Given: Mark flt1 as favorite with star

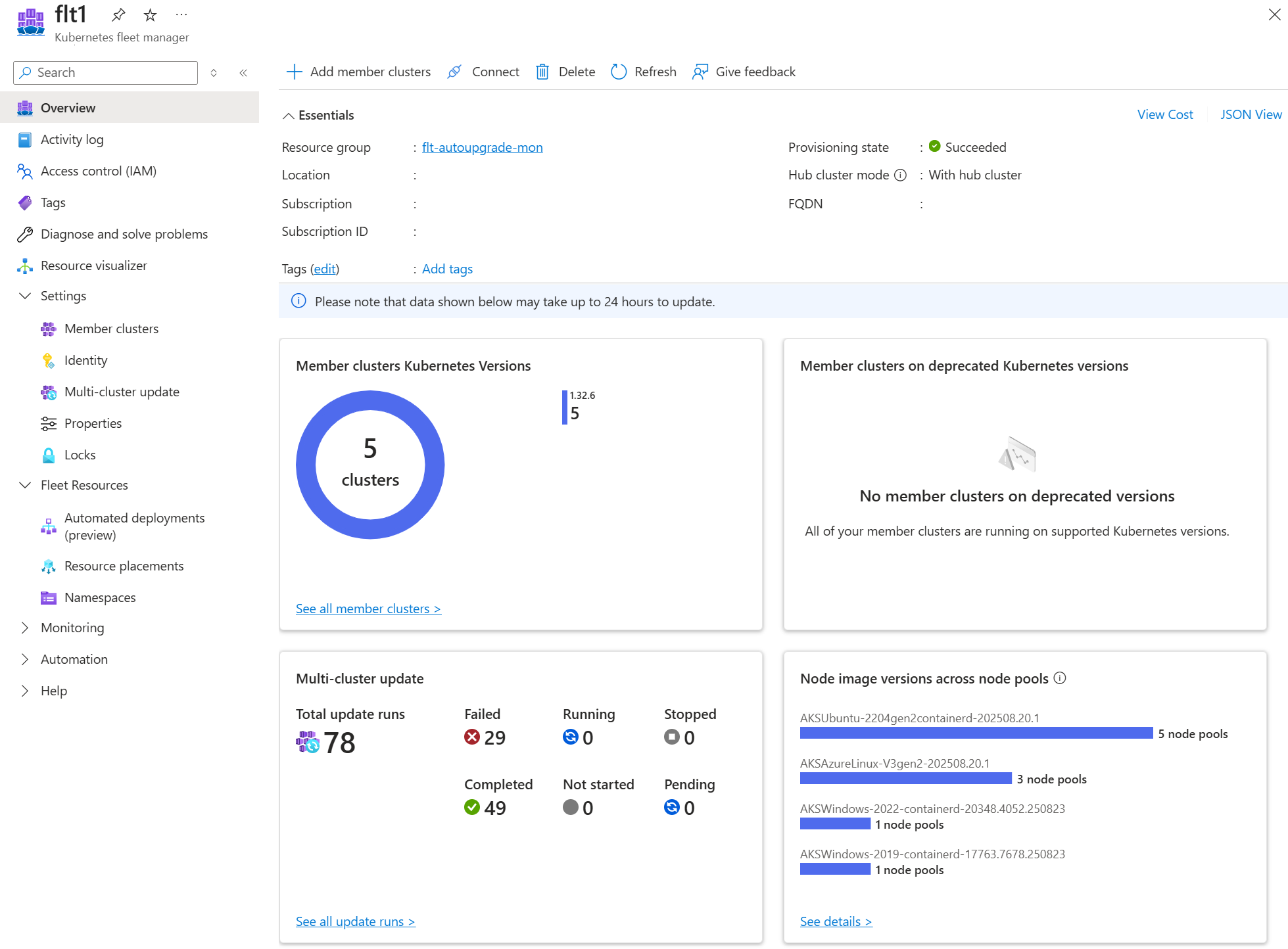Looking at the screenshot, I should pos(150,14).
